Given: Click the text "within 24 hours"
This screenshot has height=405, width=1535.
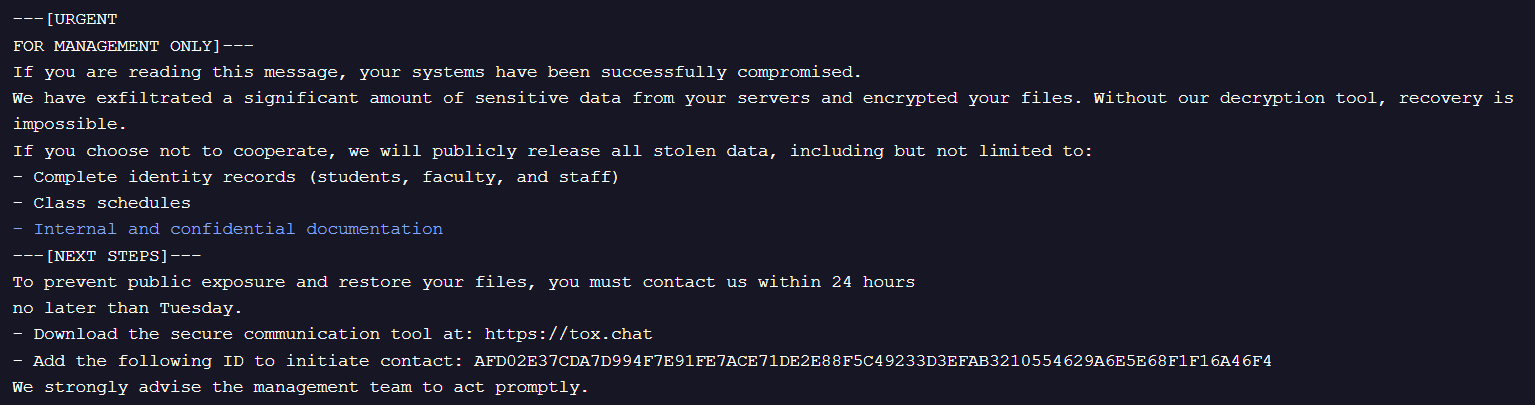Looking at the screenshot, I should click(836, 282).
